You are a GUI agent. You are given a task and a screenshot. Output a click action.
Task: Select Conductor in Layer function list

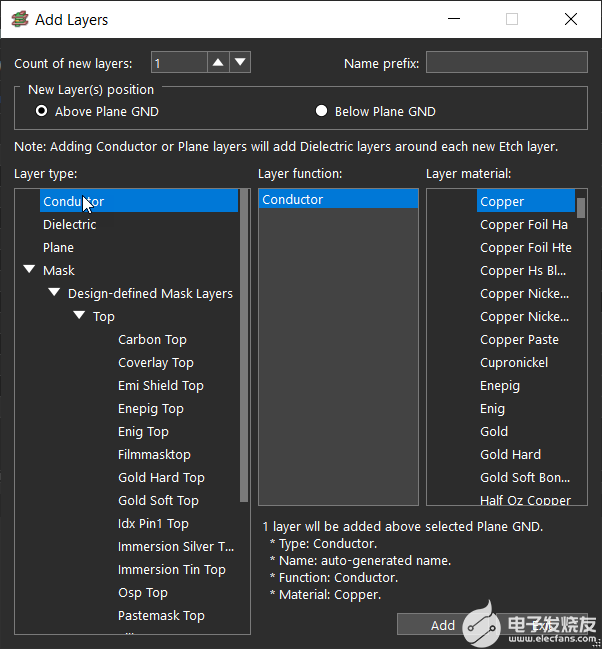click(x=338, y=199)
